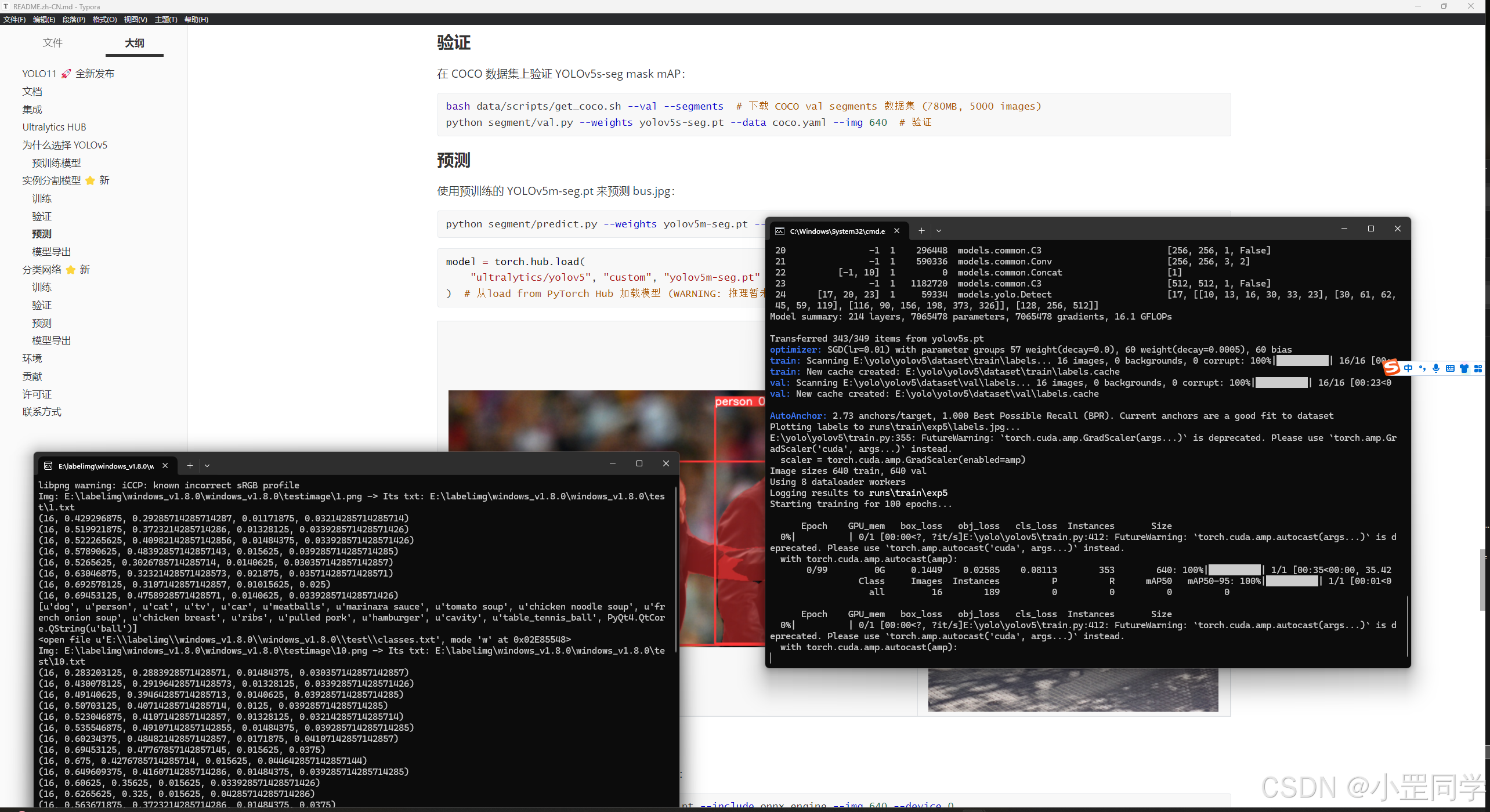Open tab dropdown in labelimg terminal window
Image resolution: width=1490 pixels, height=812 pixels.
tap(207, 465)
